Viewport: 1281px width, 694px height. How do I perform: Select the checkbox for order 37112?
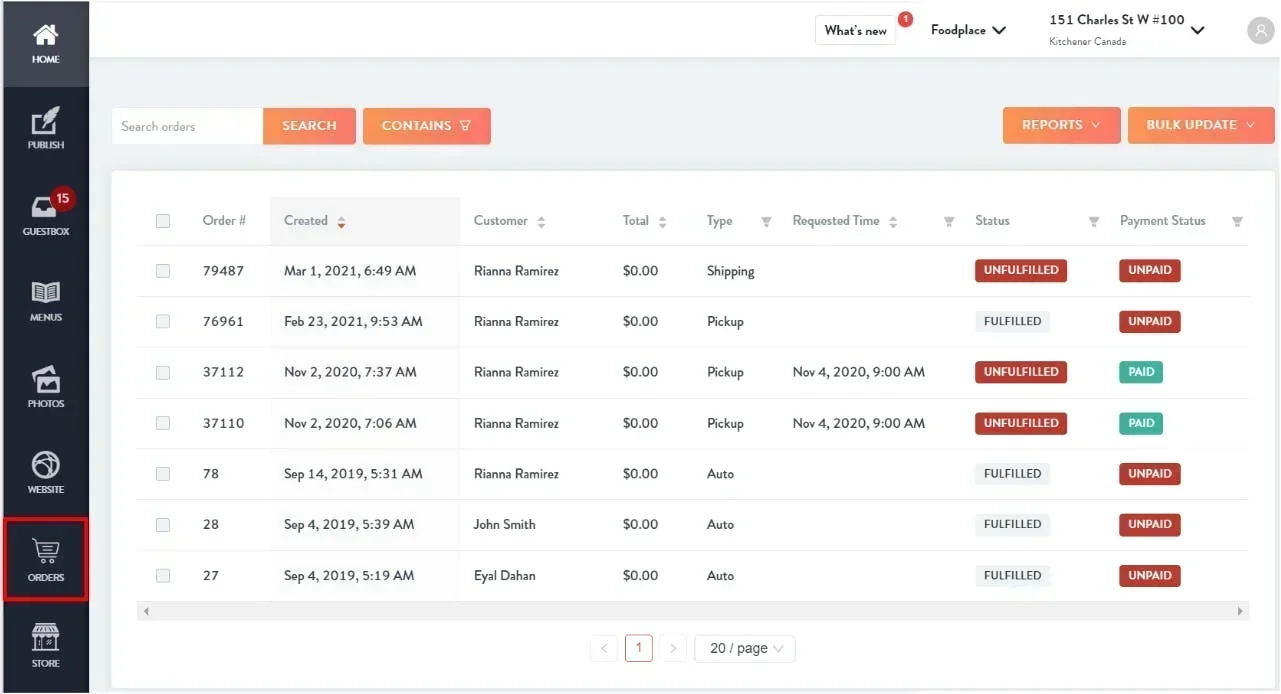(163, 372)
